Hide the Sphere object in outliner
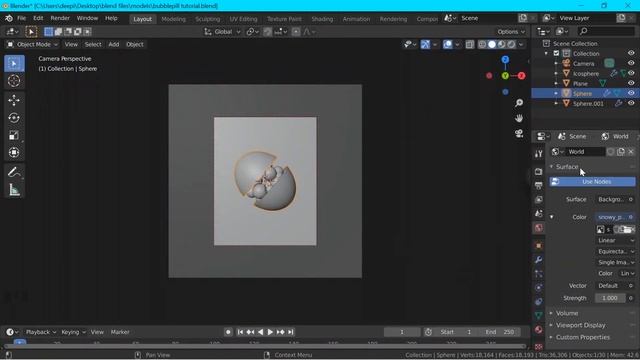The image size is (640, 360). point(631,93)
